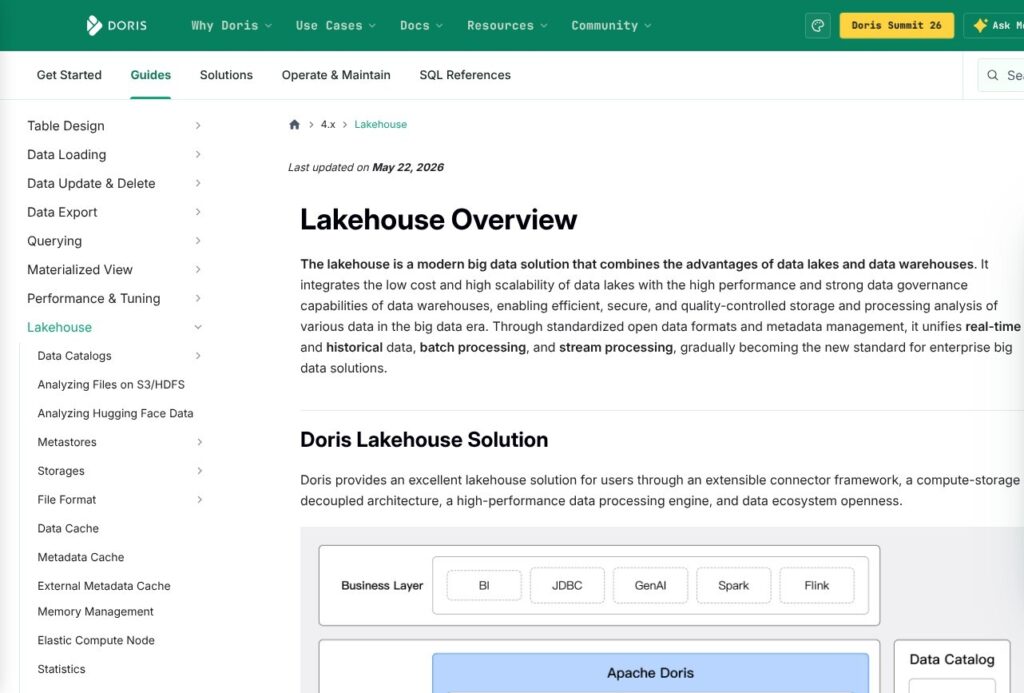Open the Community dropdown menu

pos(611,25)
